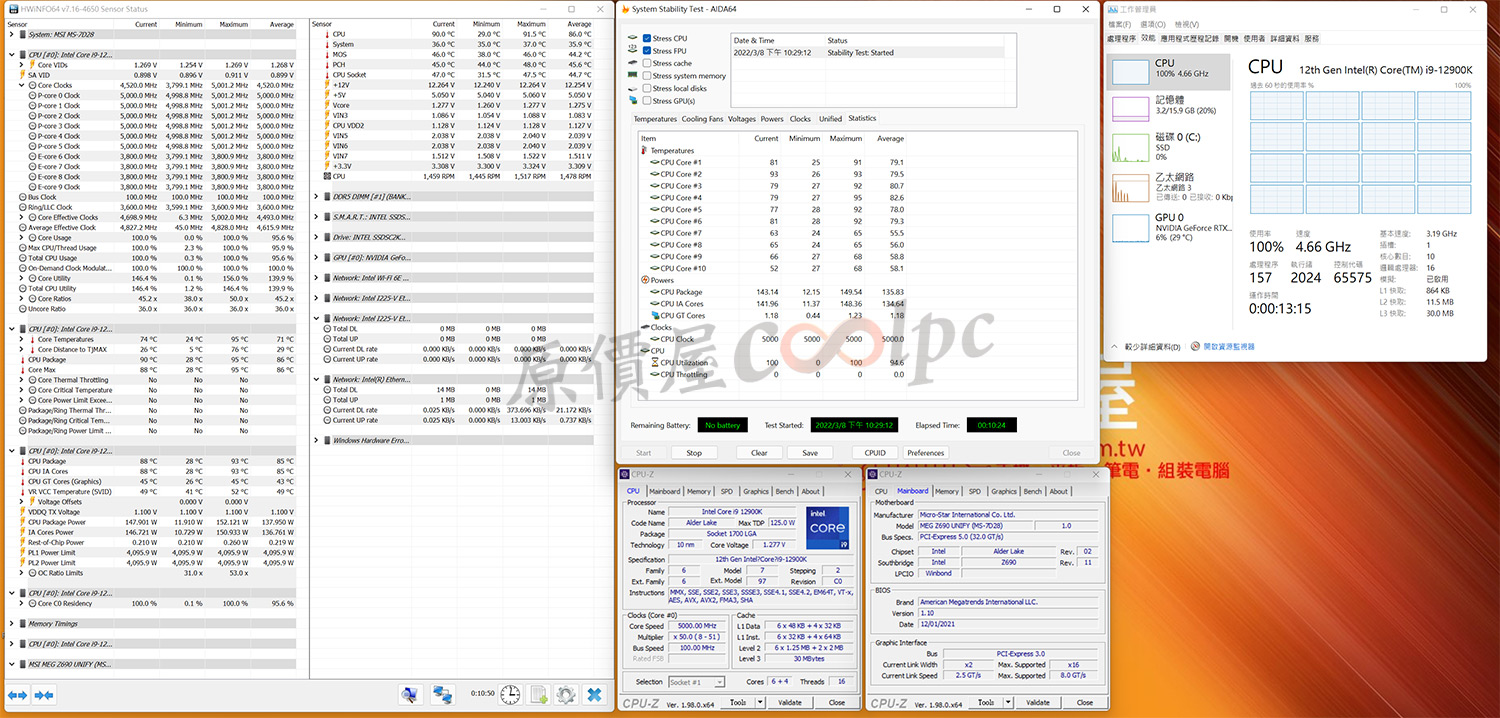Click the Stop button in AIDA64
This screenshot has width=1500, height=718.
click(x=694, y=453)
